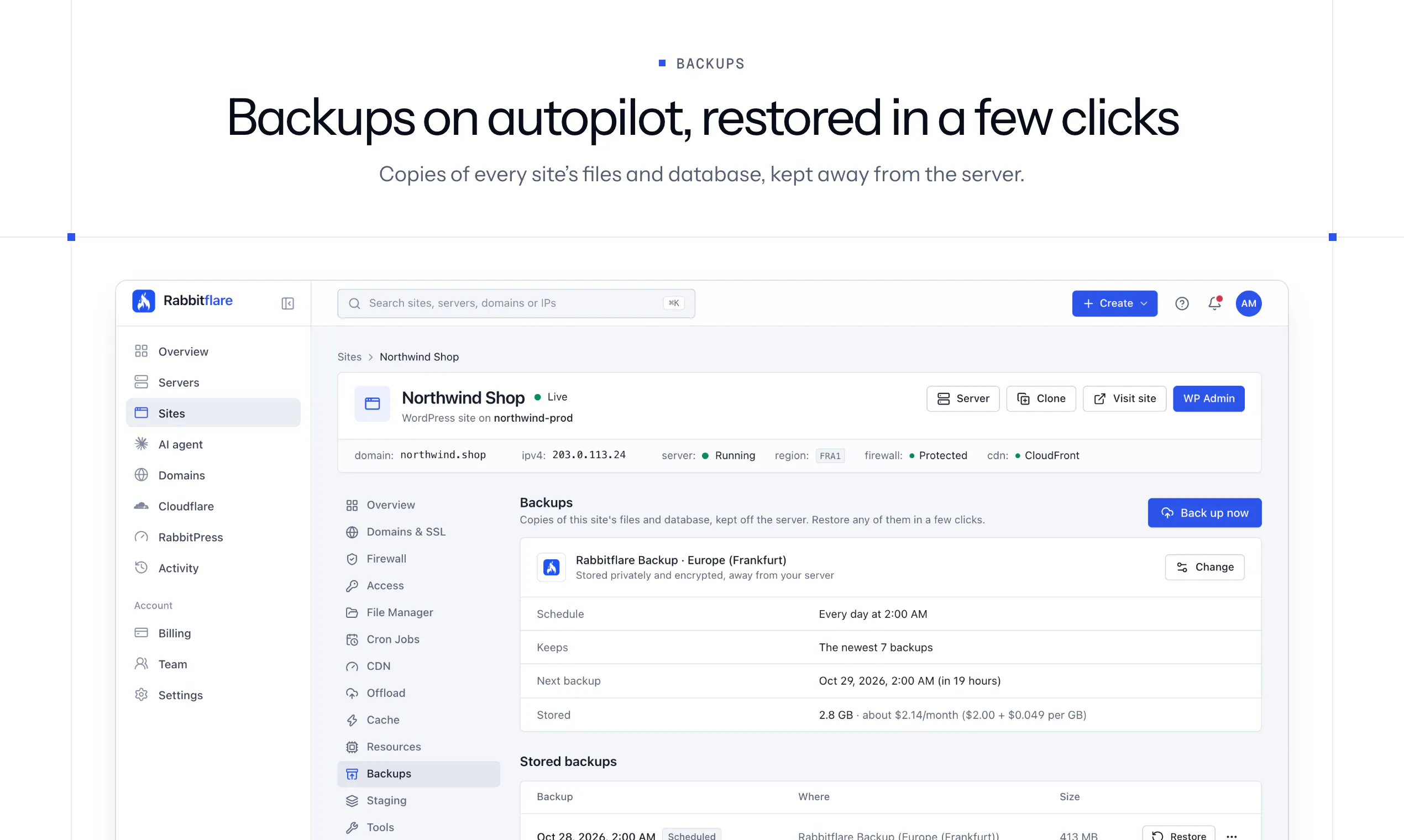Screen dimensions: 1404x840
Task: Open Overview in the main left sidebar
Action: (213, 351)
